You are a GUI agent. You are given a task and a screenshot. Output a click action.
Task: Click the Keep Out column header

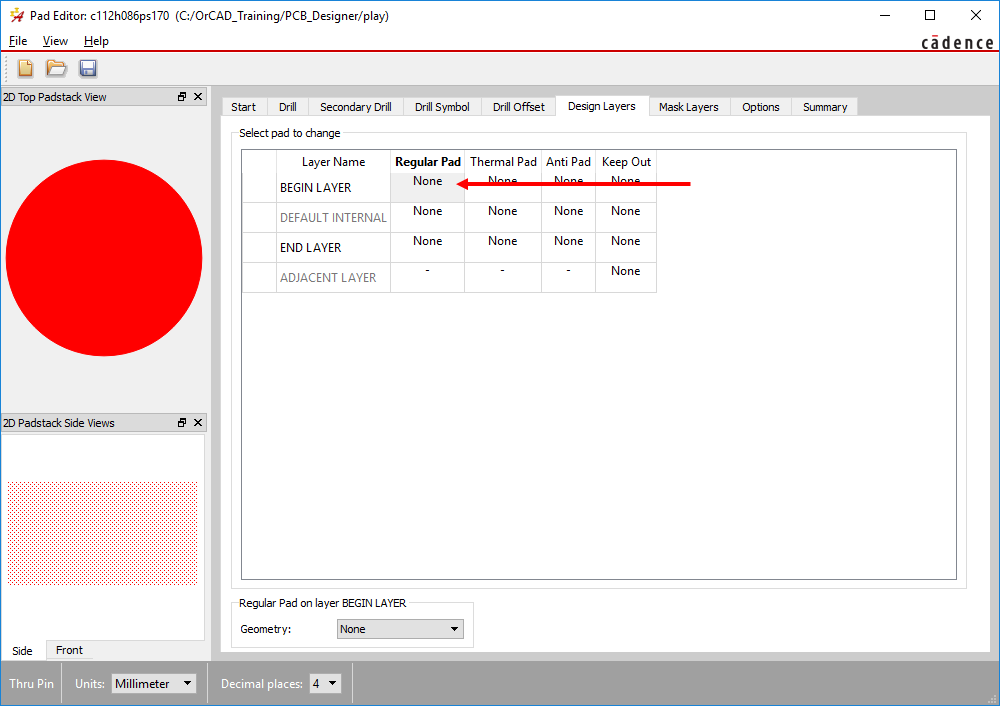coord(626,162)
